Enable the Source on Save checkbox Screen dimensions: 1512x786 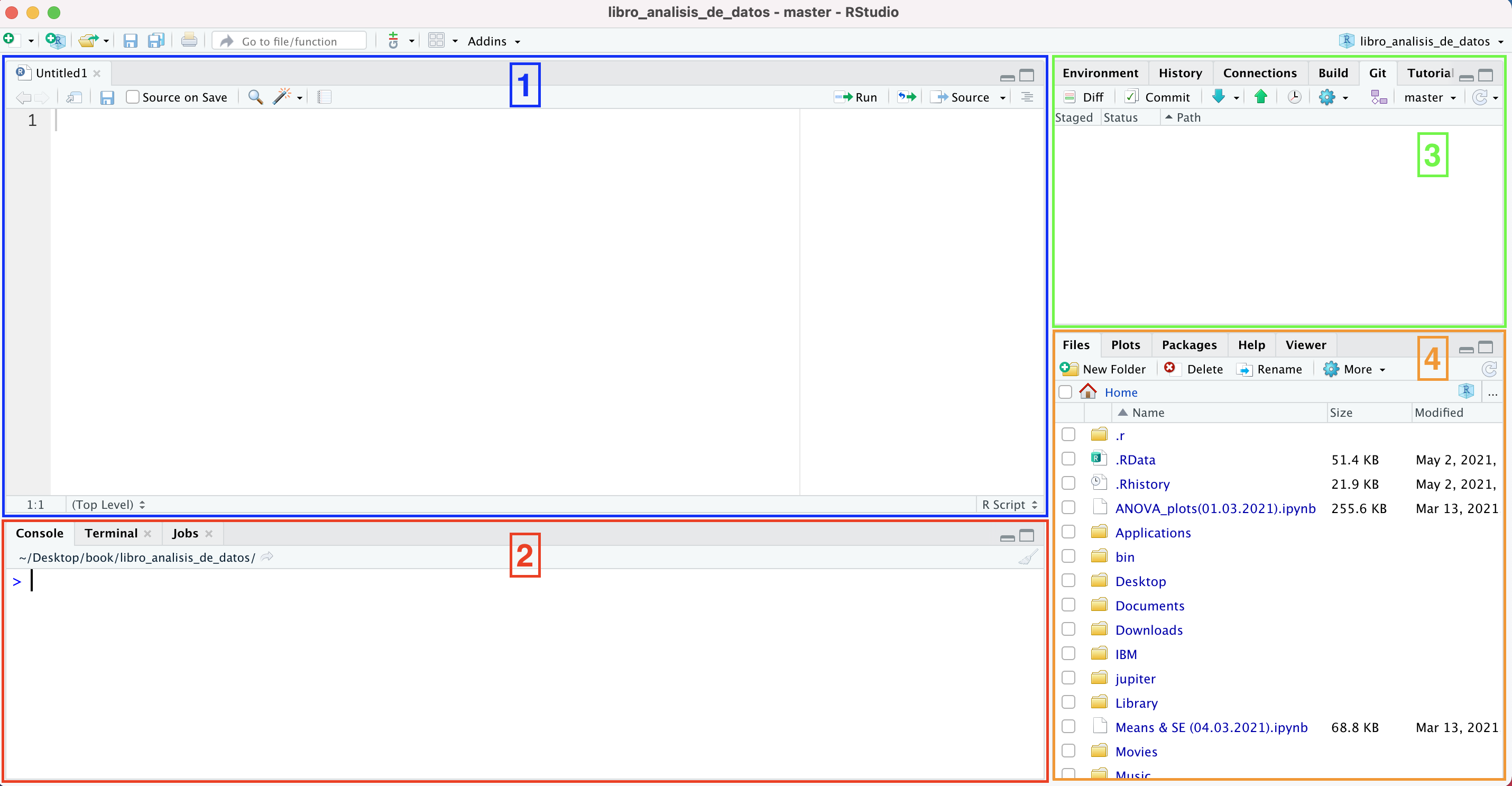132,97
